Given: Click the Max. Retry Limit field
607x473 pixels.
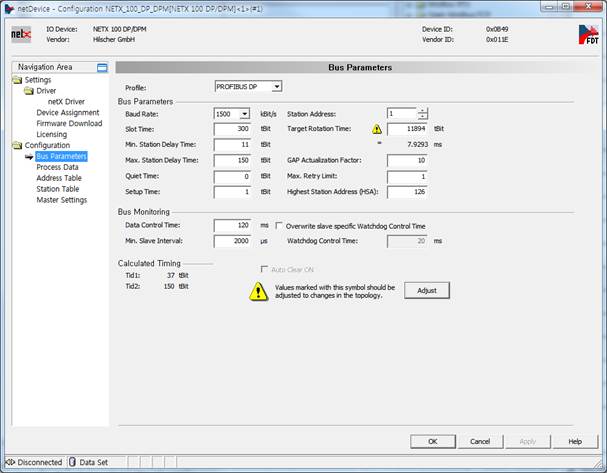Looking at the screenshot, I should tap(407, 177).
